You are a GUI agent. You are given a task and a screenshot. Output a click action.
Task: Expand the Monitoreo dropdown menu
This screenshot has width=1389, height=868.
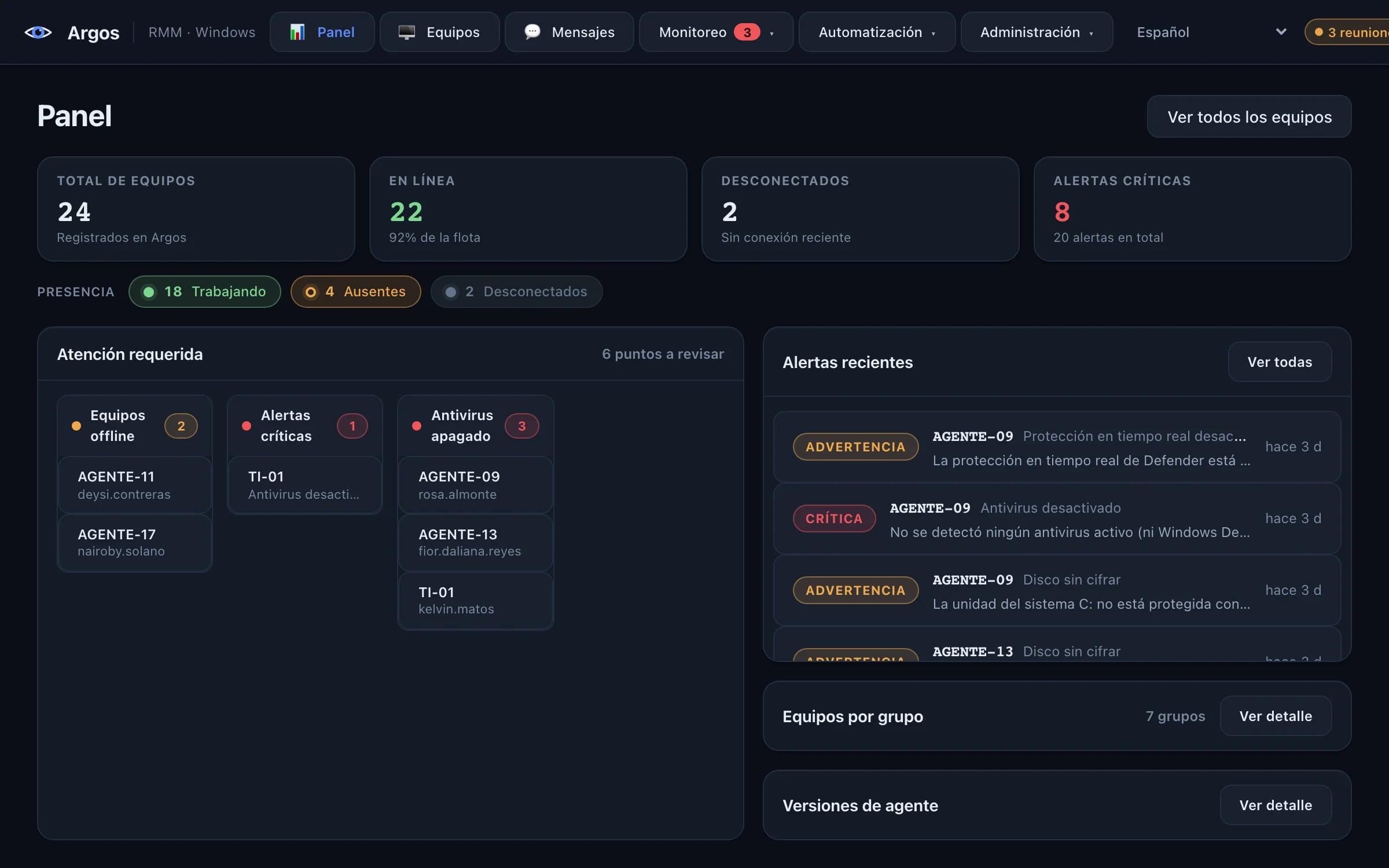point(716,32)
